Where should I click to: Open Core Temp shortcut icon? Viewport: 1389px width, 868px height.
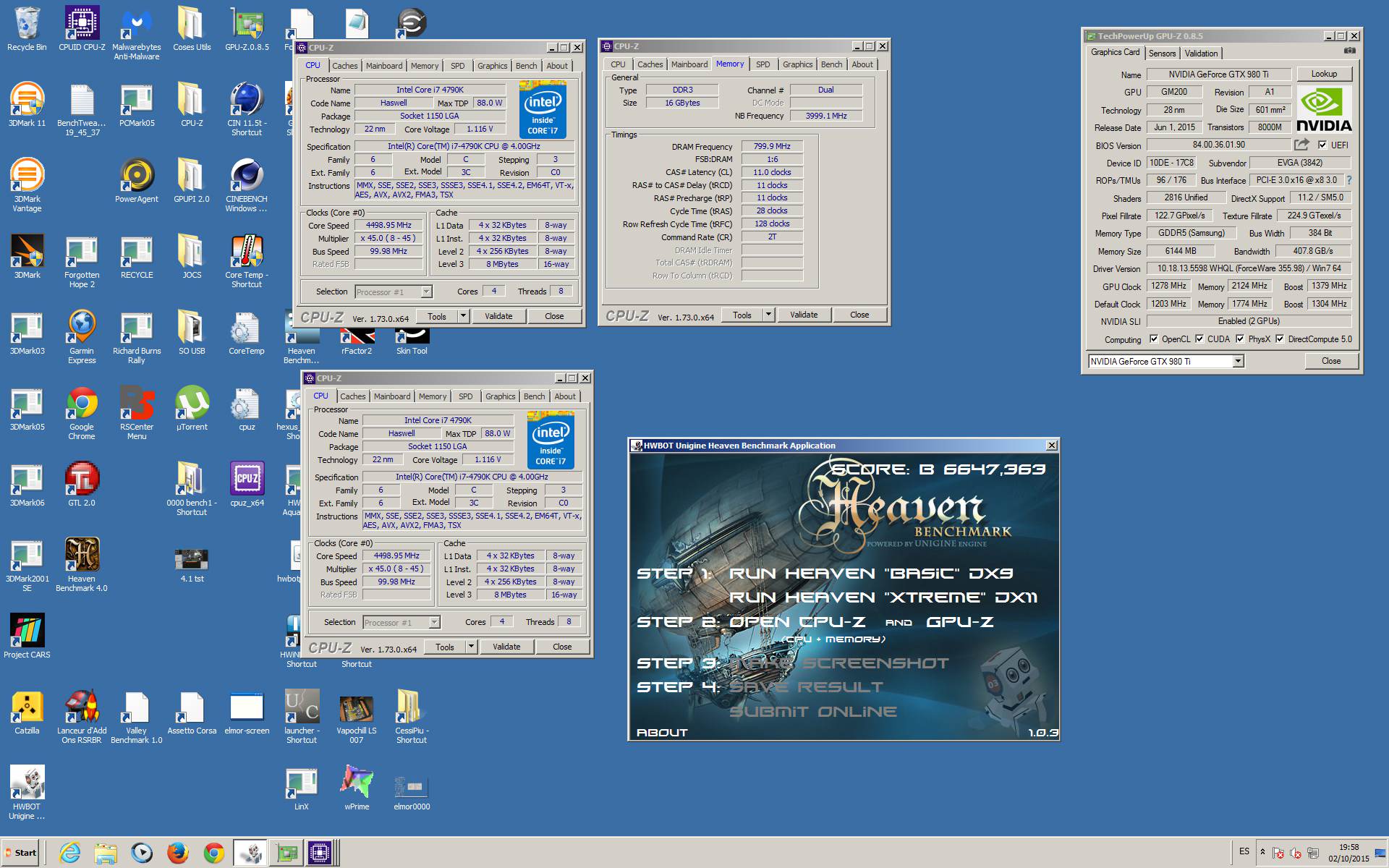pos(247,261)
